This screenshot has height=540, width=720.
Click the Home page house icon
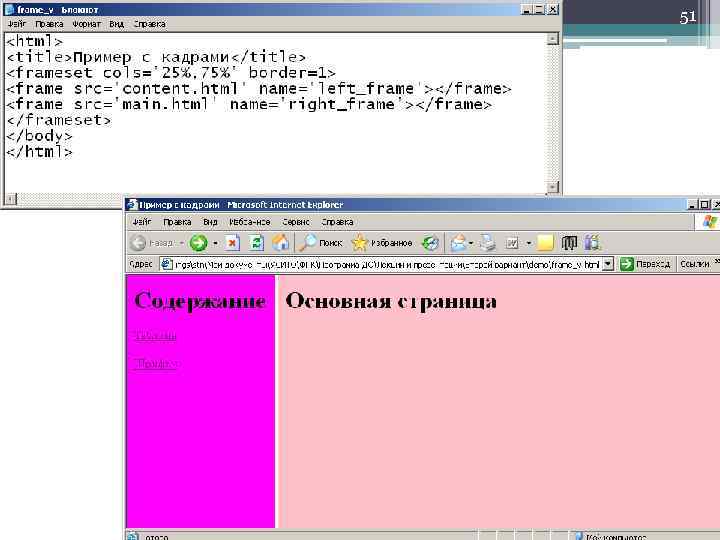[x=281, y=242]
